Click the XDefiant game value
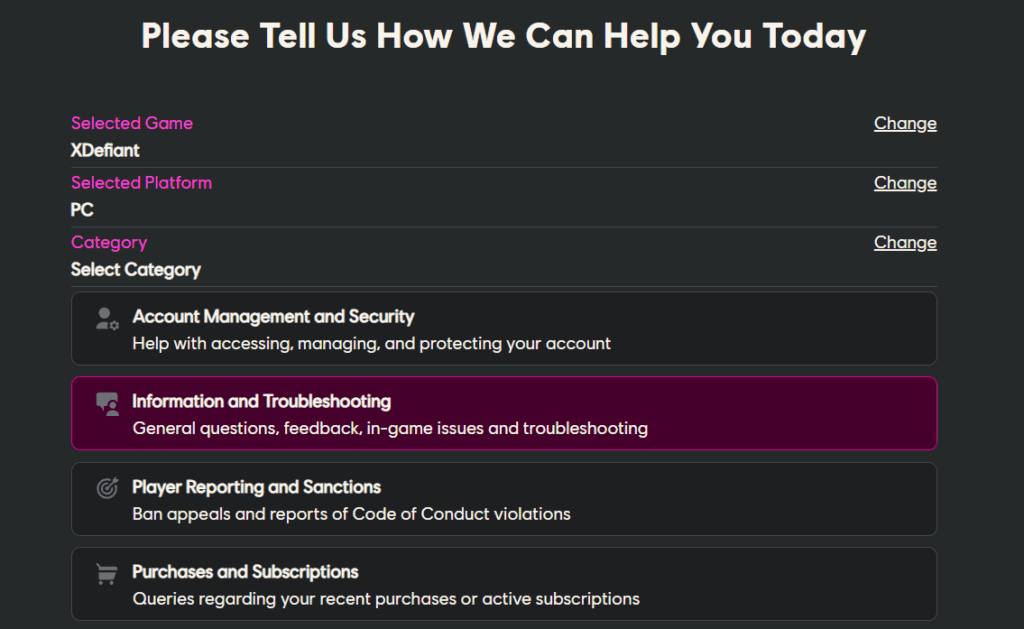This screenshot has width=1024, height=629. 105,150
